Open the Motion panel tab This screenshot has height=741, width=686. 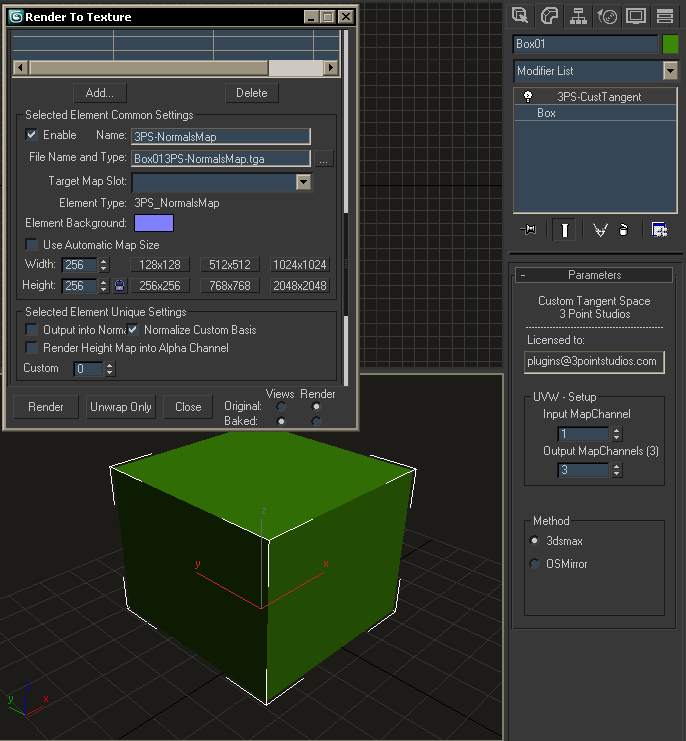tap(606, 15)
